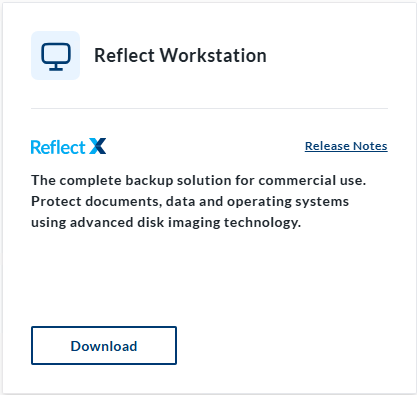Click the line about complete backup solution
The image size is (417, 395).
pos(199,180)
